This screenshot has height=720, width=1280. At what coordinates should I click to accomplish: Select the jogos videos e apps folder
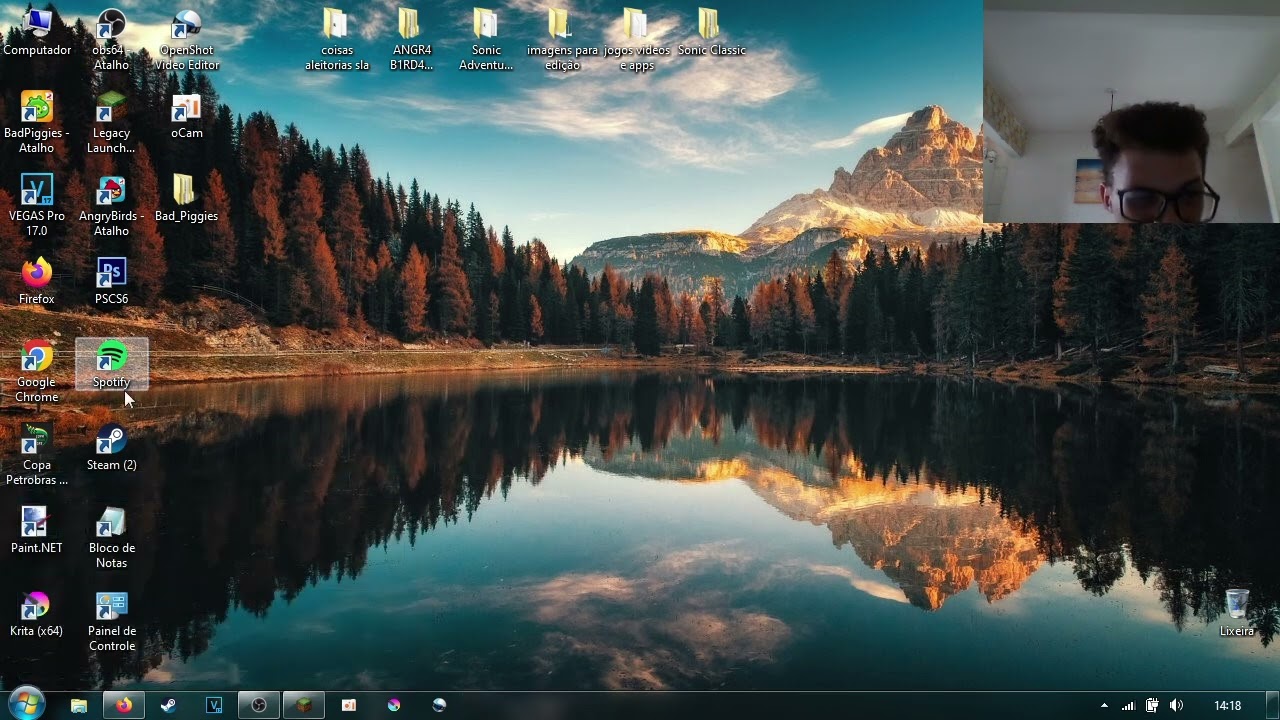click(637, 40)
